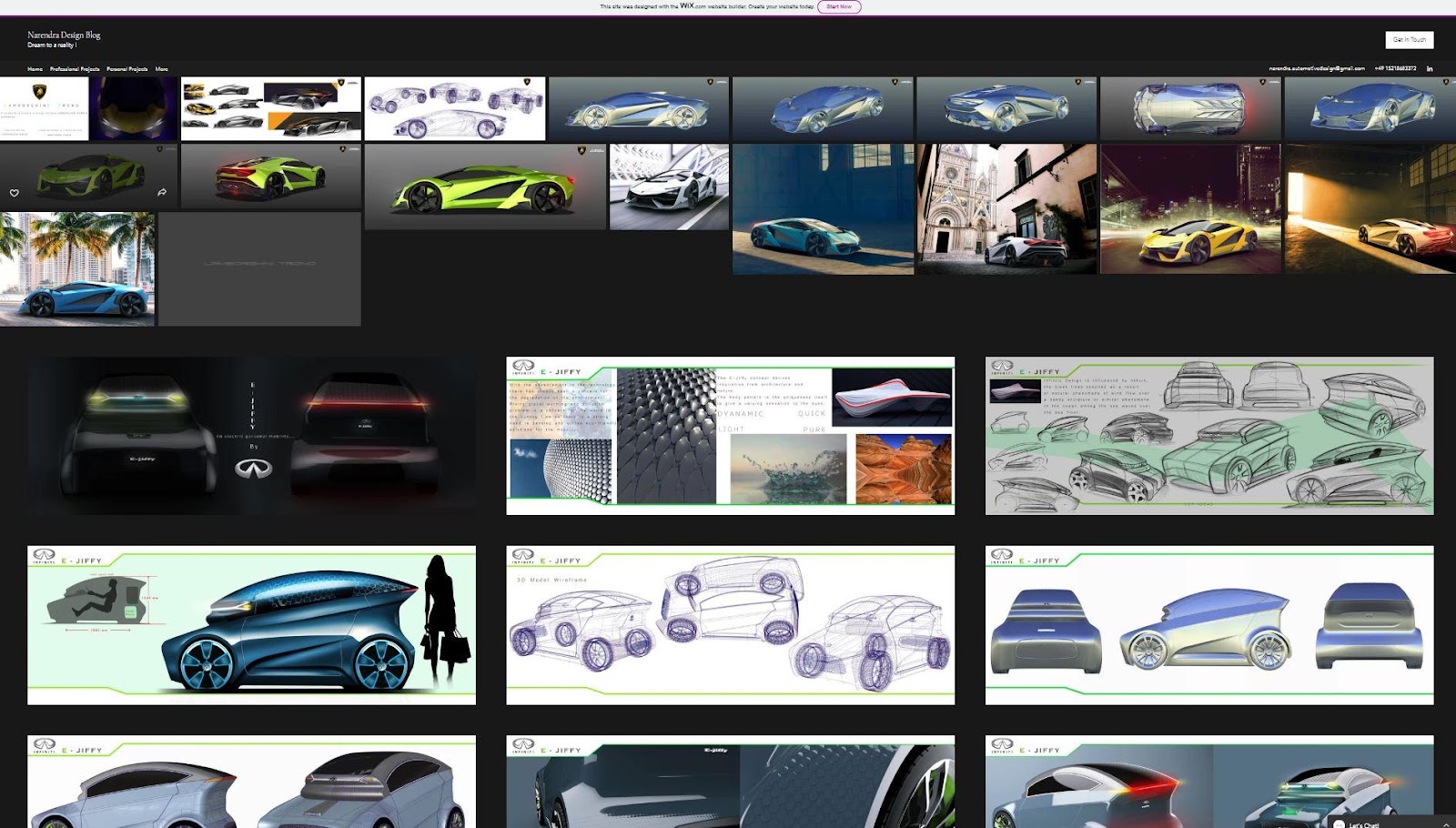This screenshot has width=1456, height=828.
Task: Click the Get In Touch button
Action: click(x=1410, y=40)
